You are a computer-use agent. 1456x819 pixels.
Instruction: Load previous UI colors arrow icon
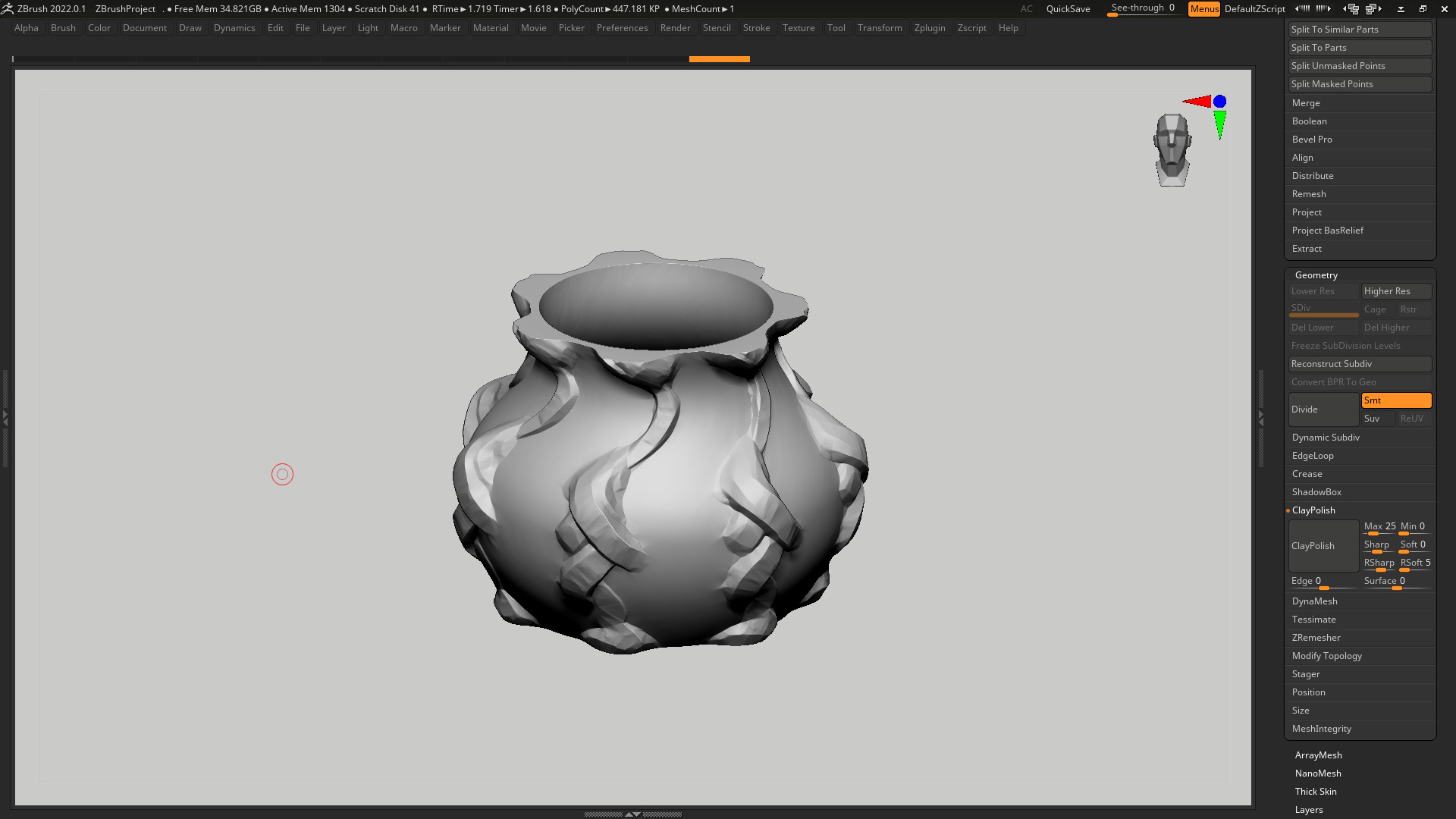point(1302,8)
